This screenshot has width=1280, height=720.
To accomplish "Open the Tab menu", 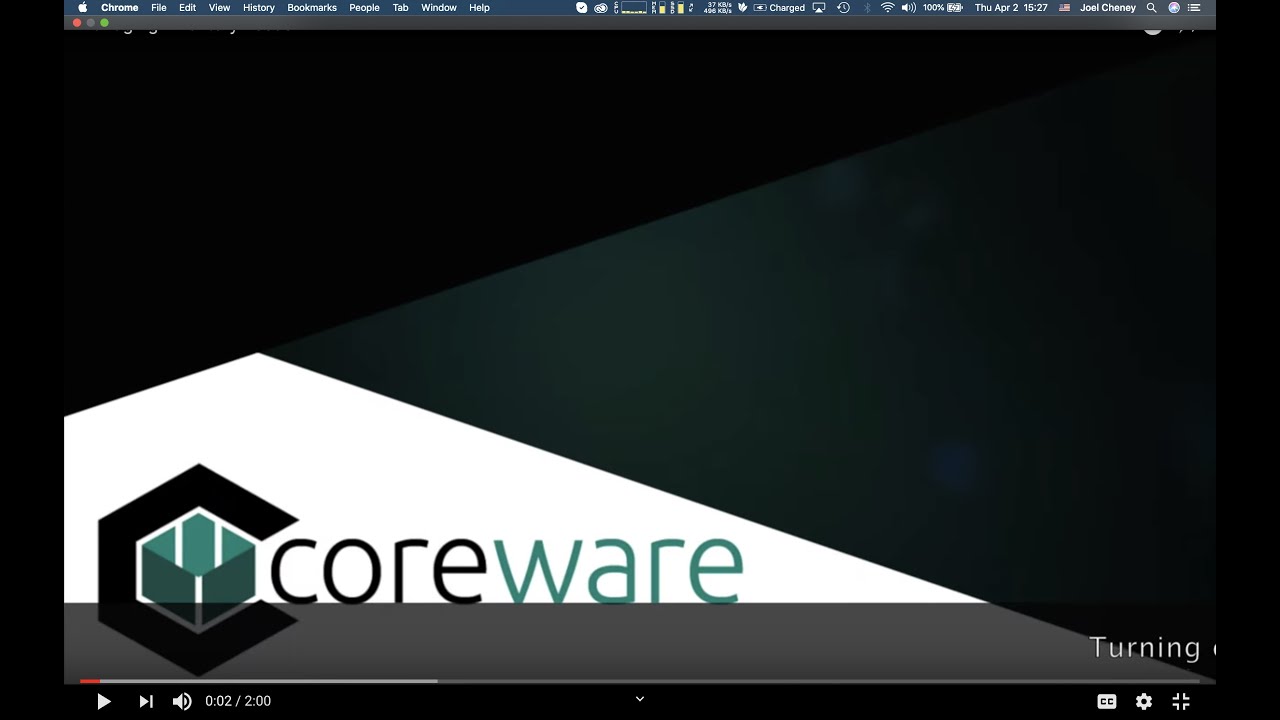I will pos(400,8).
